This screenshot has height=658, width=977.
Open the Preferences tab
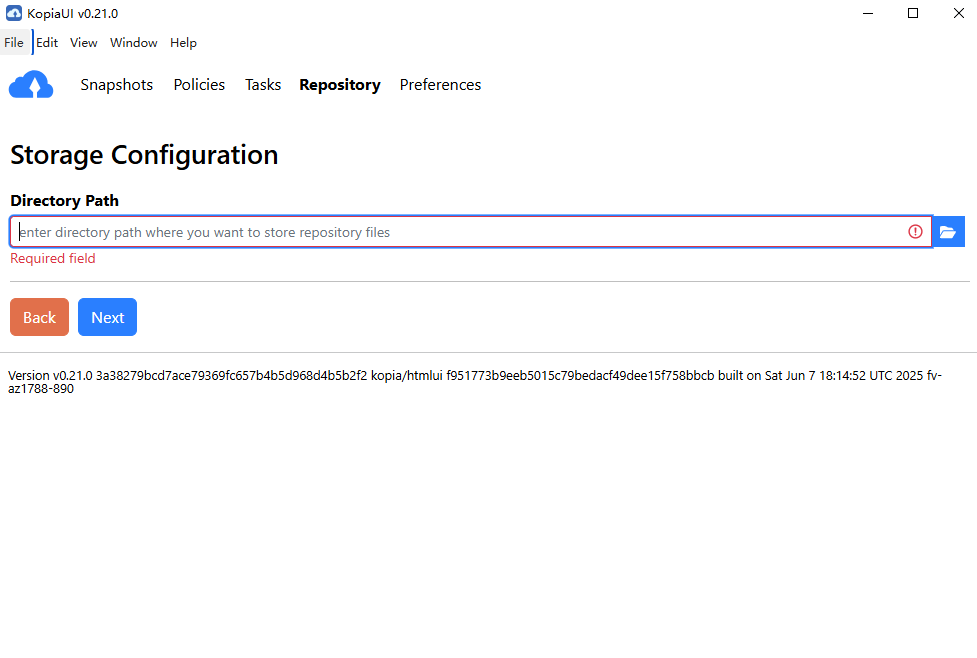440,85
